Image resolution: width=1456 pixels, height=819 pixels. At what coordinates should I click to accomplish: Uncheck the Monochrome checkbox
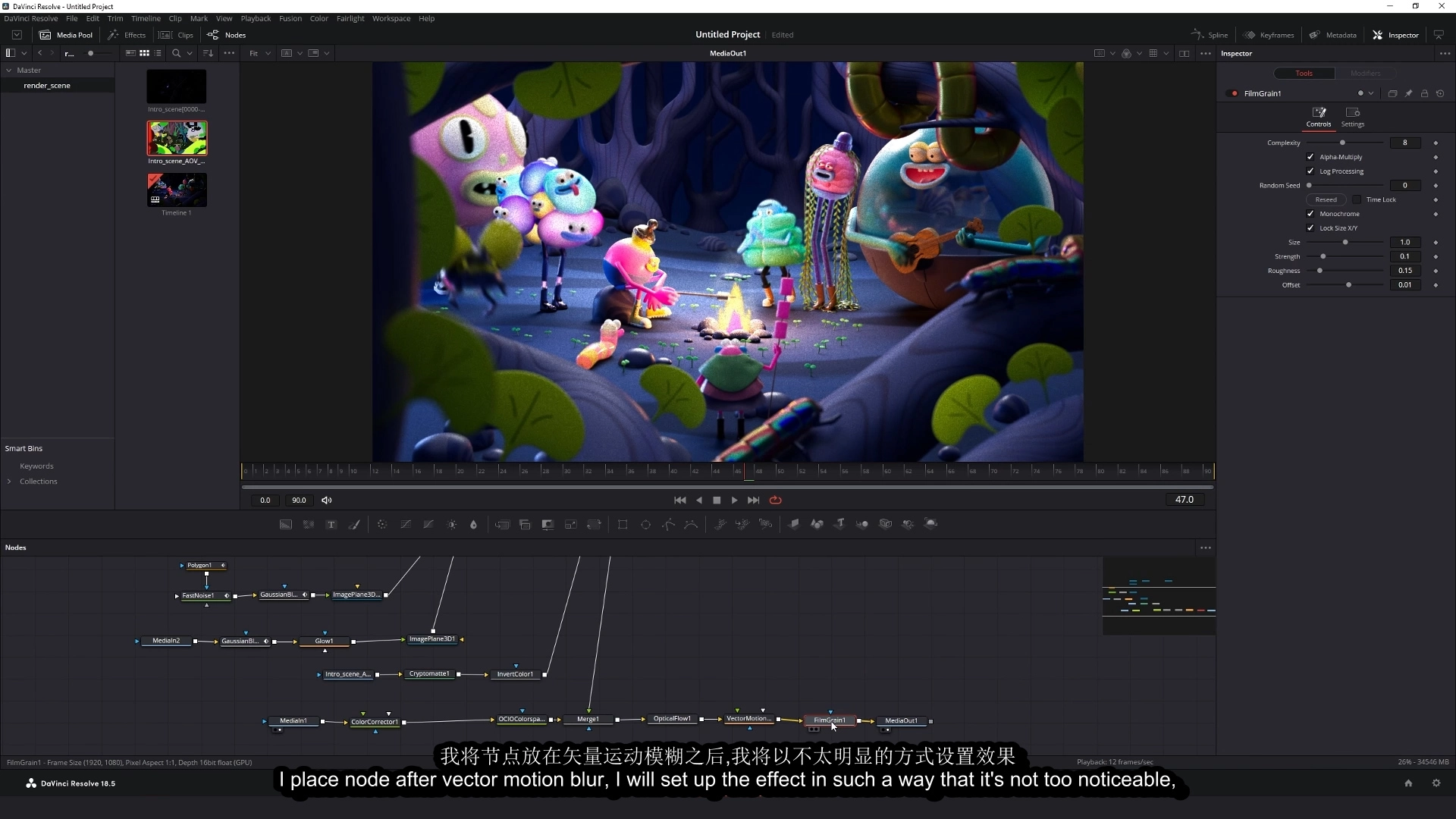click(x=1310, y=214)
